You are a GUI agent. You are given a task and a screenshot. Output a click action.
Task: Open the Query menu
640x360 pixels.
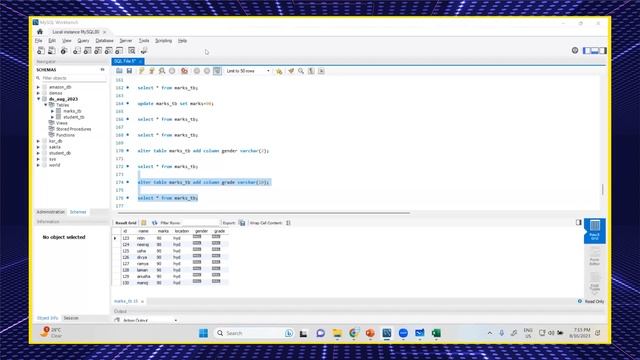pyautogui.click(x=83, y=41)
